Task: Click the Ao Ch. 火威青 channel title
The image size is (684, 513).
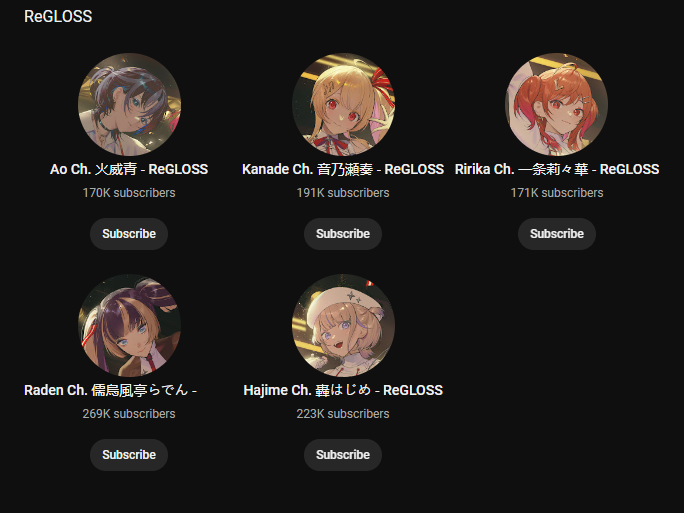Action: [129, 169]
